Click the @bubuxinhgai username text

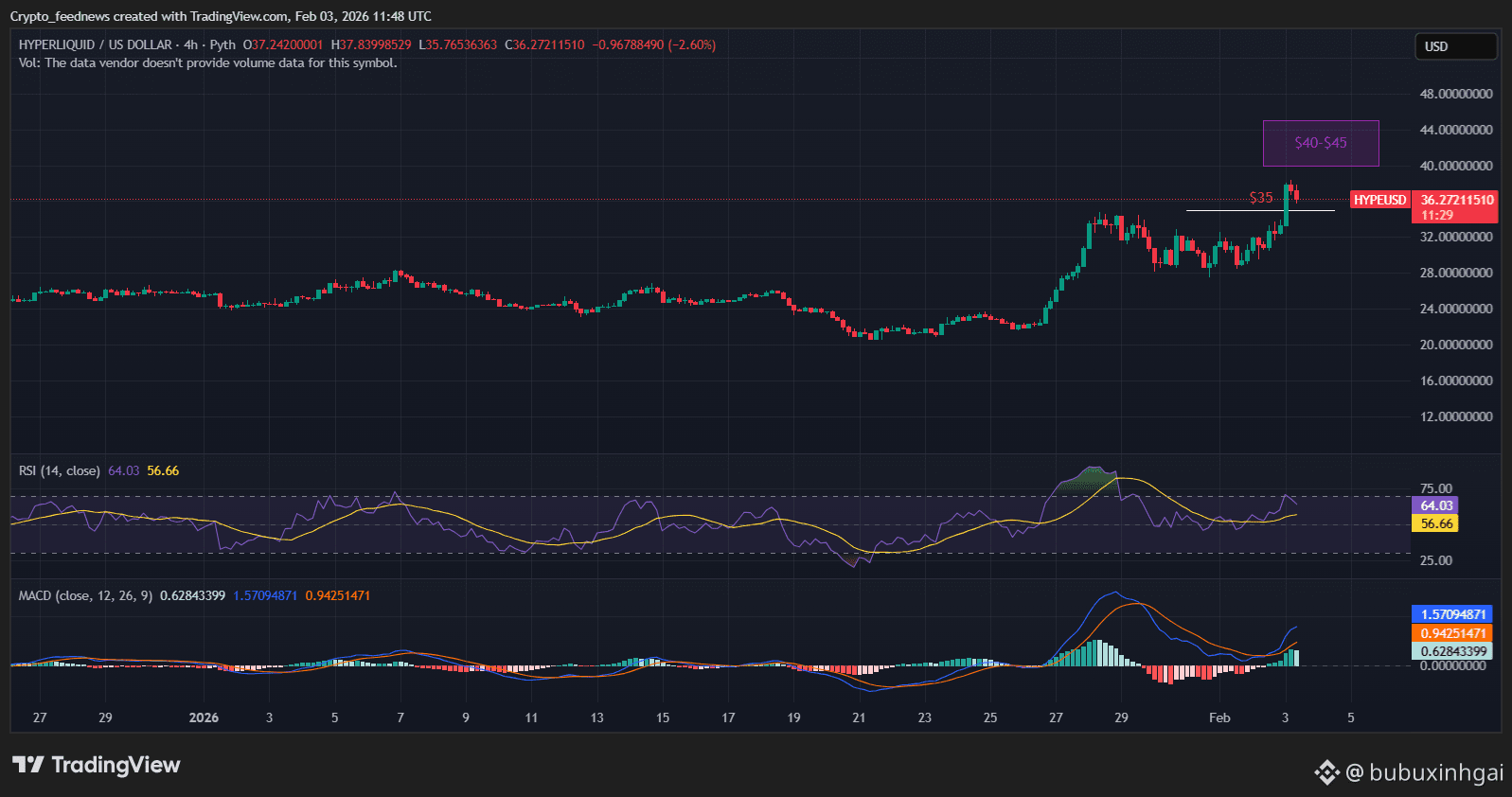[1424, 772]
